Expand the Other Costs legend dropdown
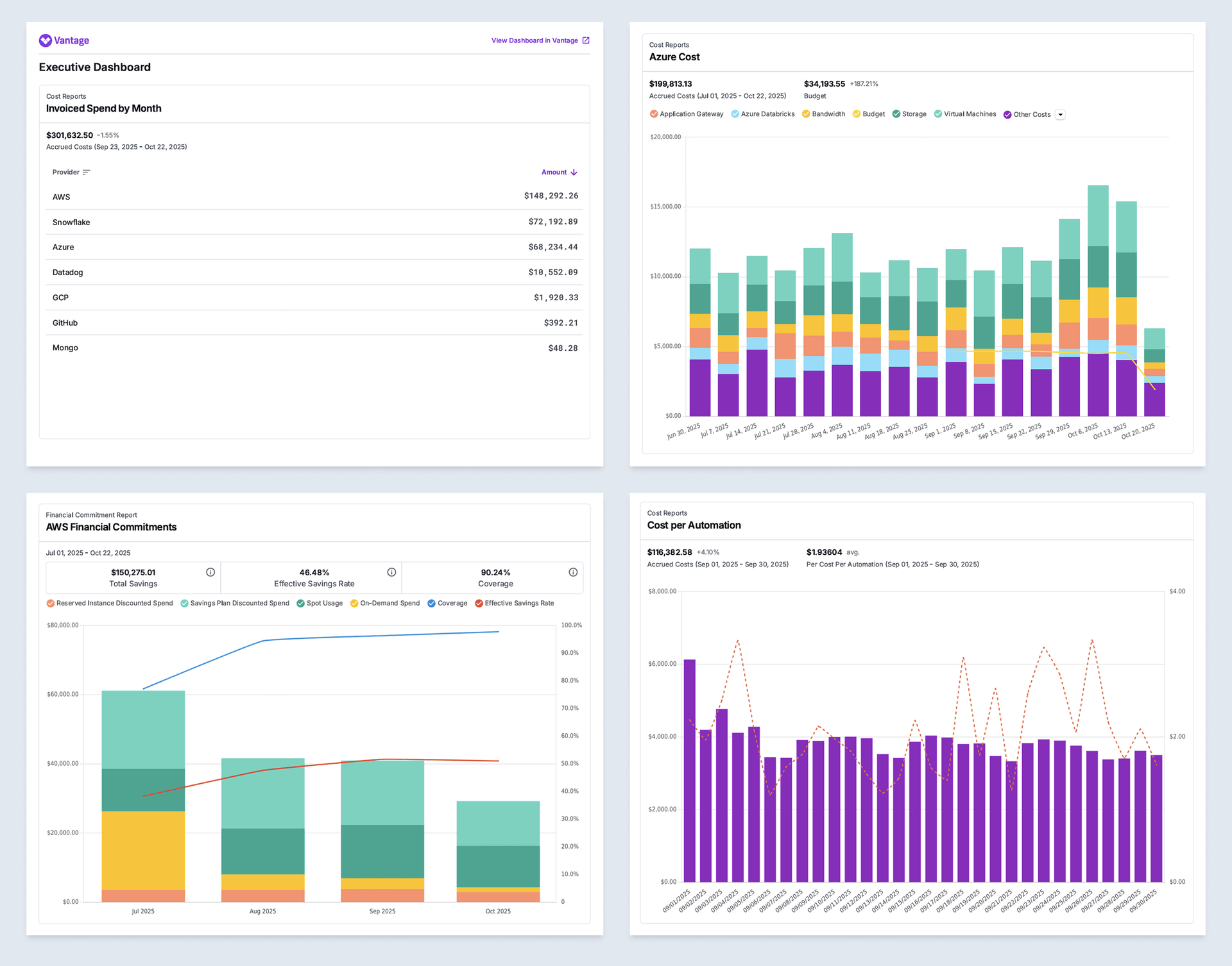The height and width of the screenshot is (966, 1232). (x=1060, y=115)
